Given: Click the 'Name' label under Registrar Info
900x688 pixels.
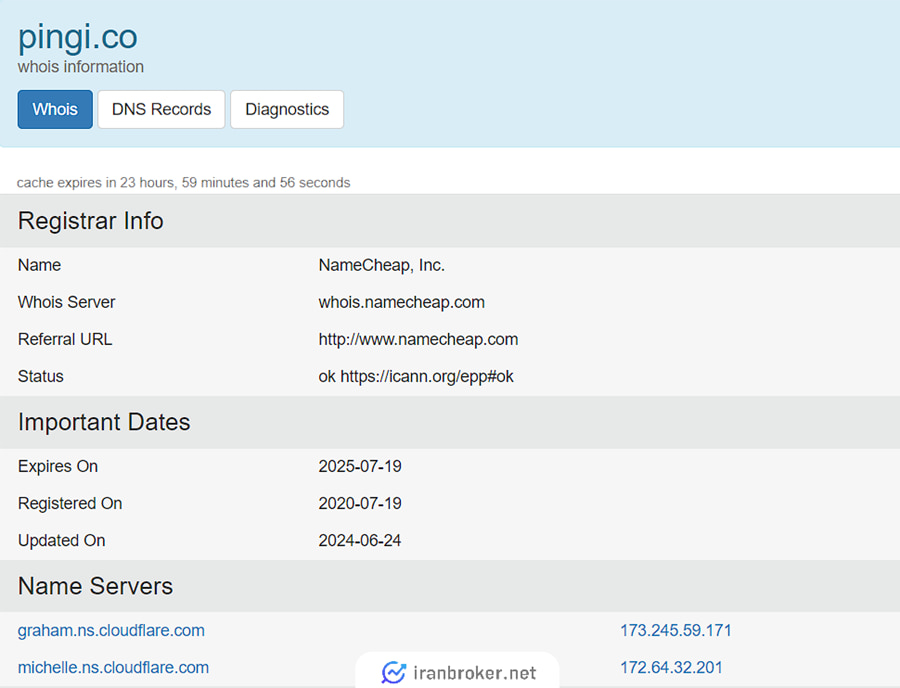Looking at the screenshot, I should click(x=39, y=265).
